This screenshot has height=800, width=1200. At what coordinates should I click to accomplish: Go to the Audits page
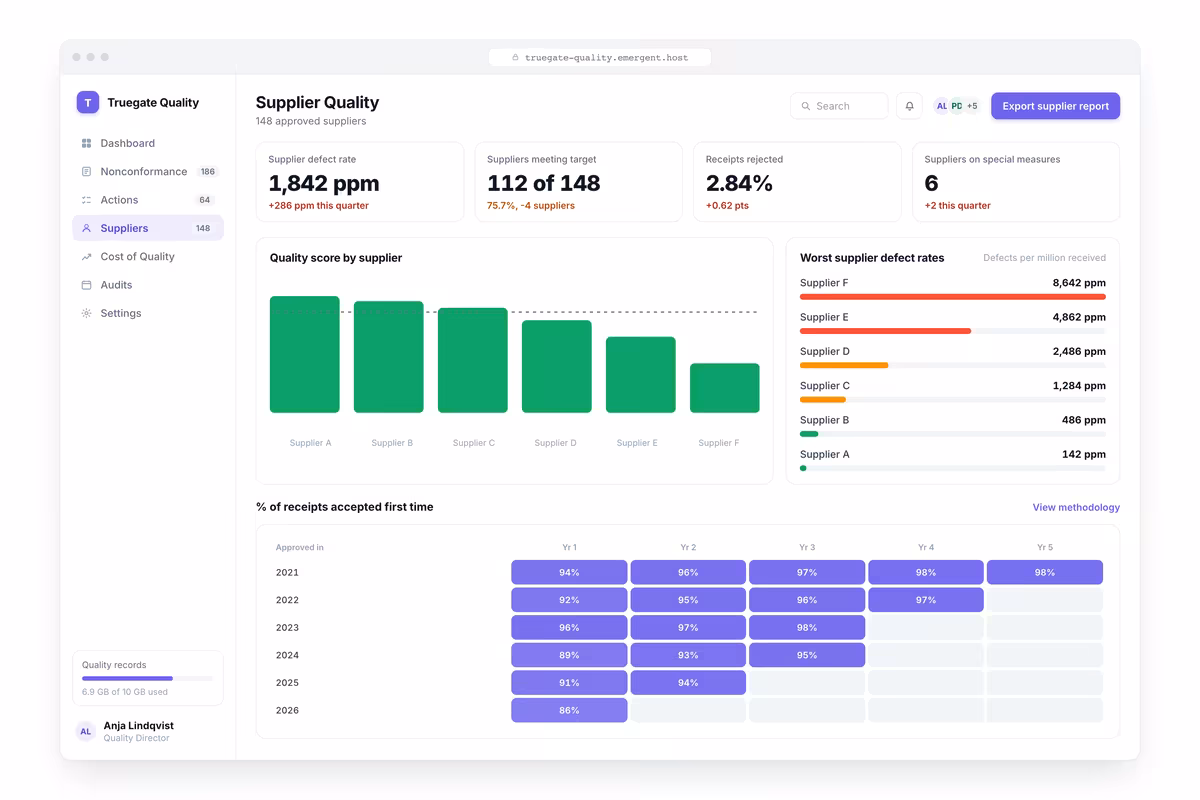148,285
